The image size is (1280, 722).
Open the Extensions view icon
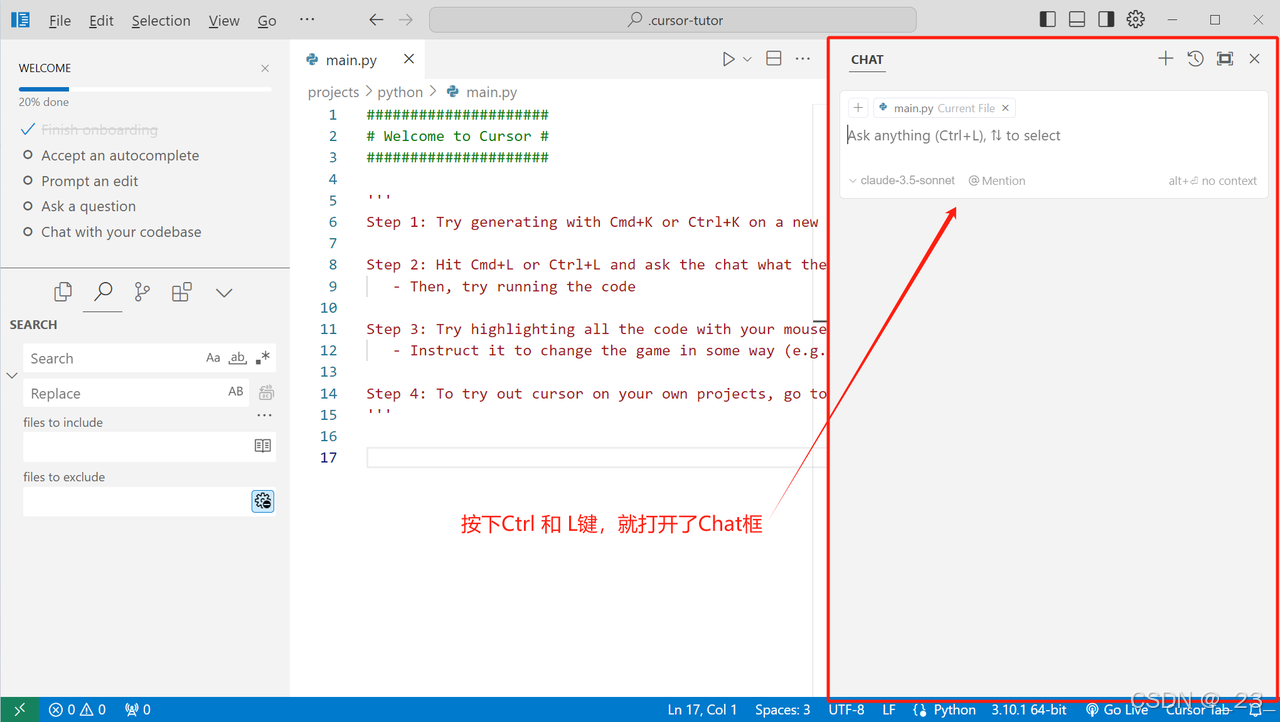click(x=181, y=292)
